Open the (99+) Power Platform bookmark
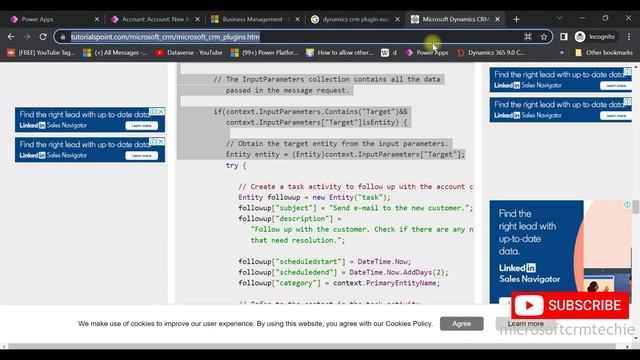The height and width of the screenshot is (360, 640). [264, 53]
